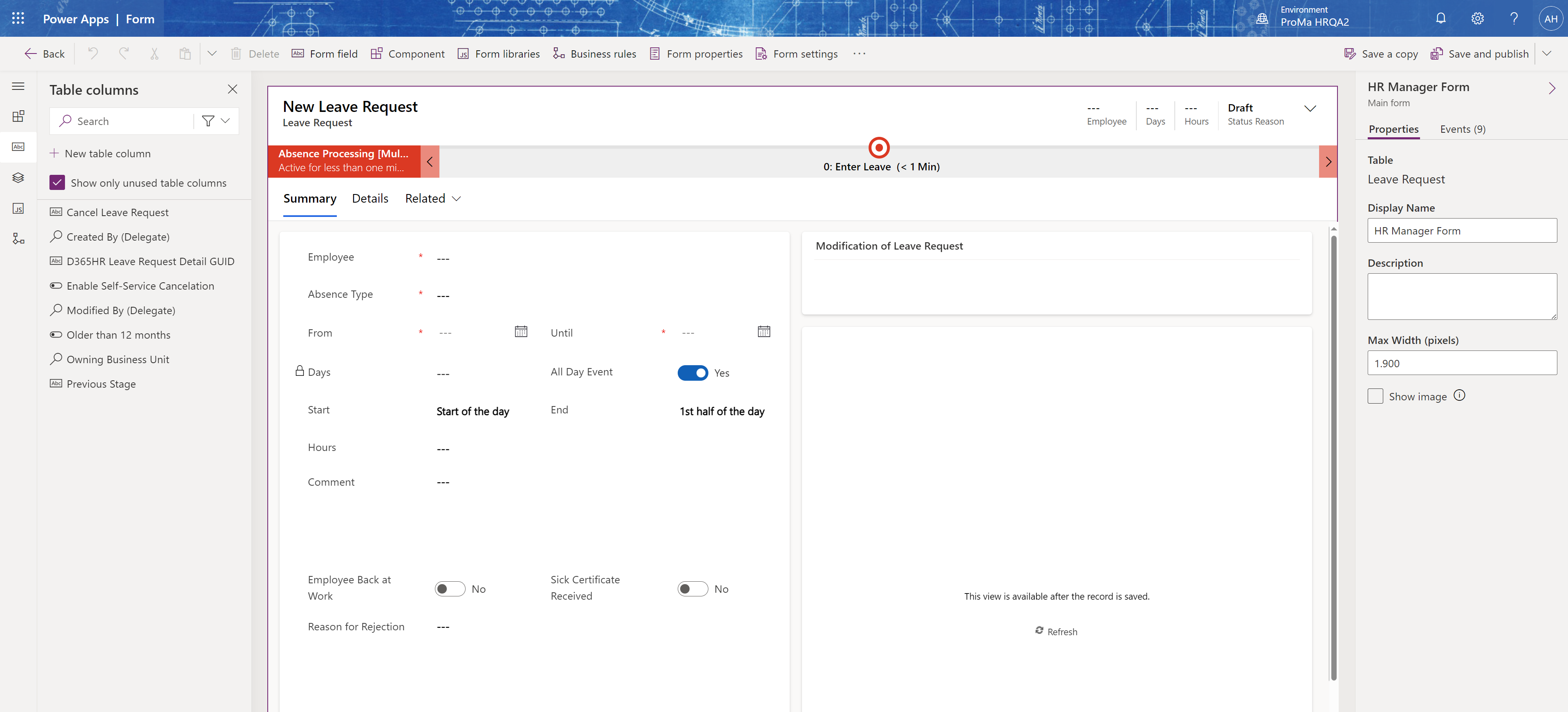Screen dimensions: 1568x712
Task: Click the notifications bell icon
Action: [1440, 18]
